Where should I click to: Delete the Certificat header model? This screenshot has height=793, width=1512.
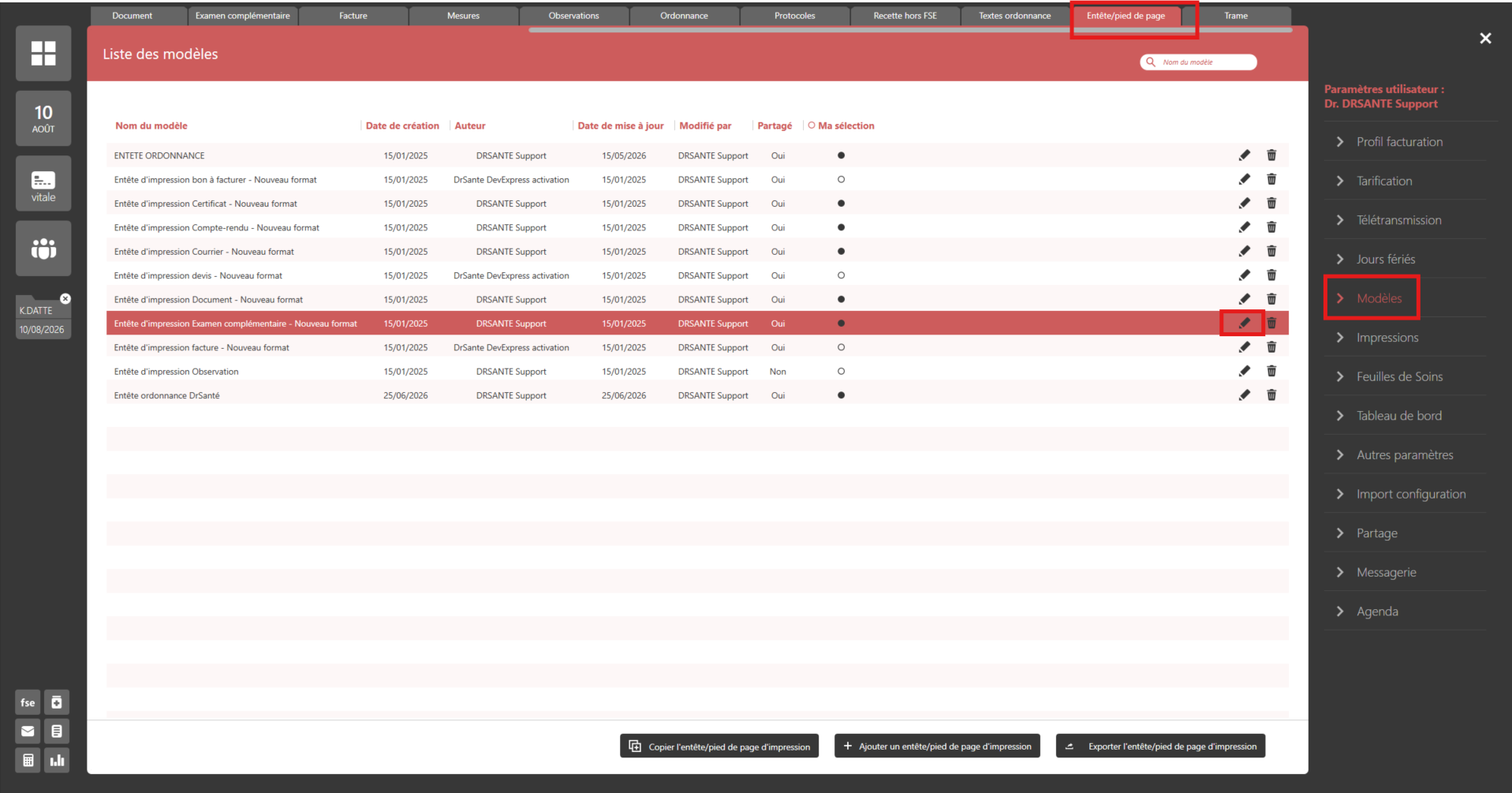pyautogui.click(x=1271, y=204)
